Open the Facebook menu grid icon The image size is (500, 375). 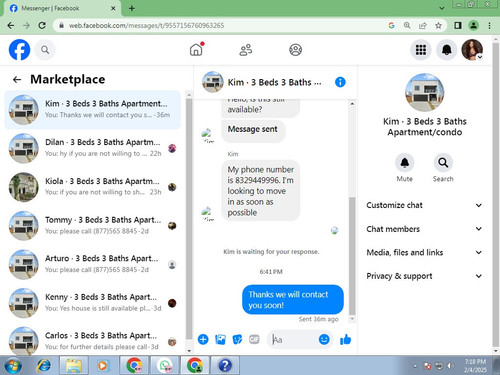(421, 50)
